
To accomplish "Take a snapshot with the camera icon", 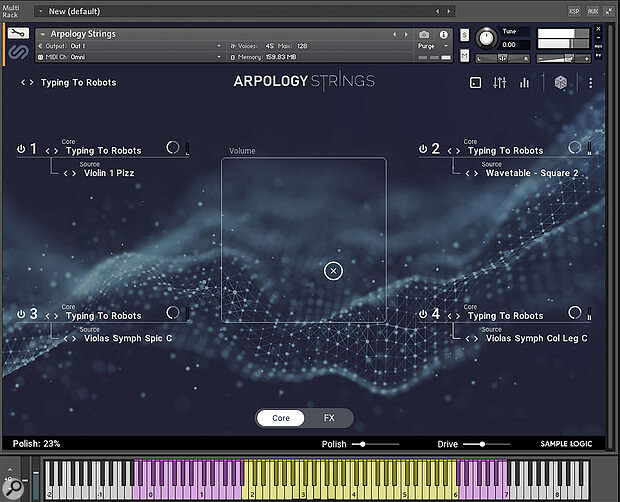I will pyautogui.click(x=424, y=35).
